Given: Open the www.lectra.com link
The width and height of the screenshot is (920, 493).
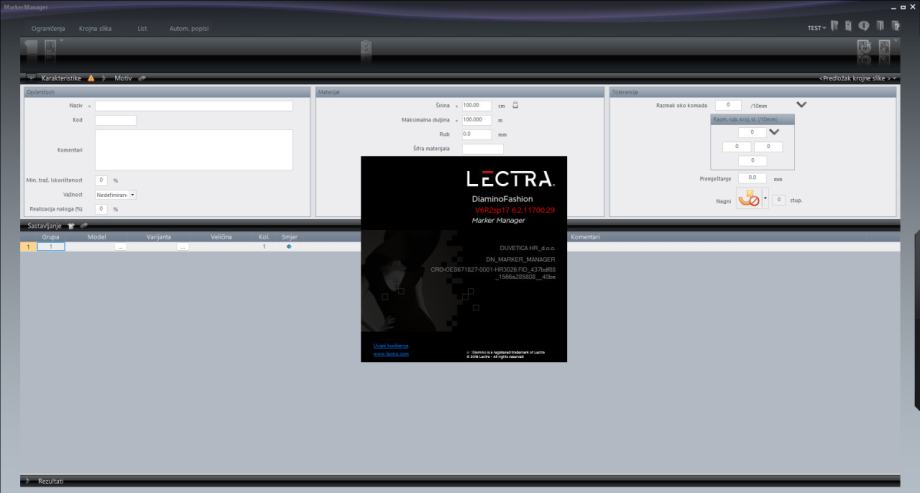Looking at the screenshot, I should pyautogui.click(x=391, y=354).
